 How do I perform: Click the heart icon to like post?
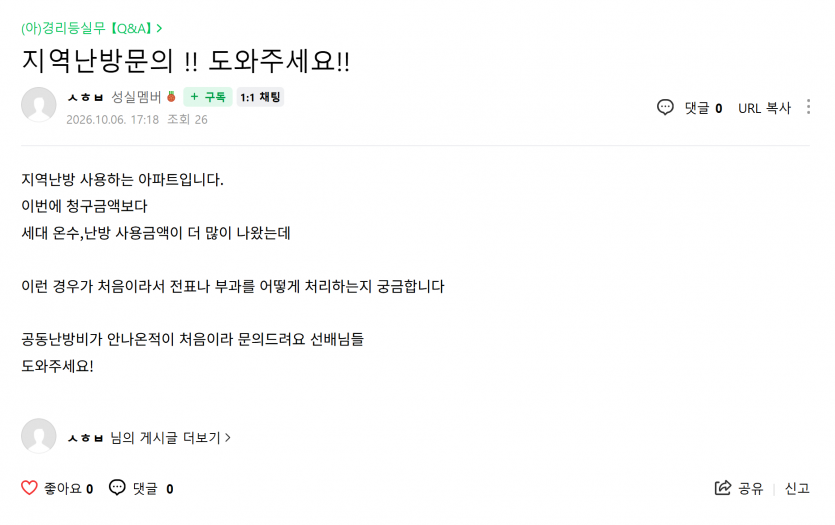tap(29, 488)
